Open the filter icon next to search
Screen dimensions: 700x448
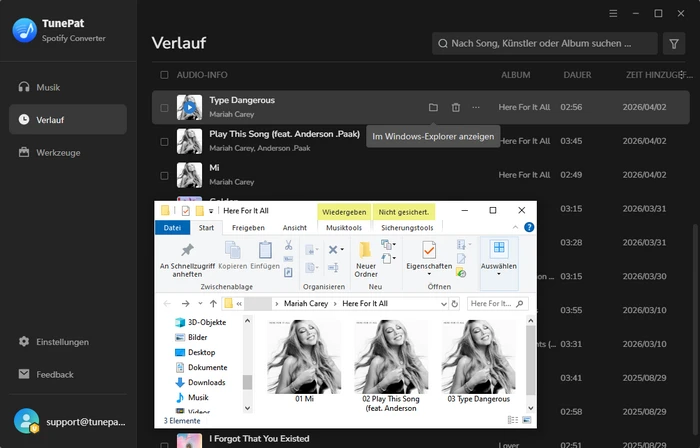(674, 43)
